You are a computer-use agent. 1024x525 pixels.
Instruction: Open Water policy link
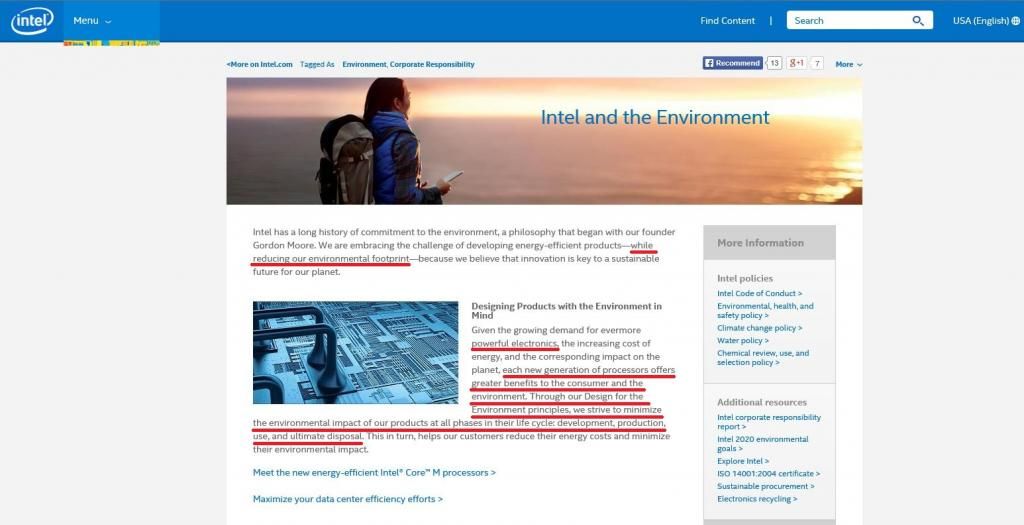pyautogui.click(x=743, y=341)
